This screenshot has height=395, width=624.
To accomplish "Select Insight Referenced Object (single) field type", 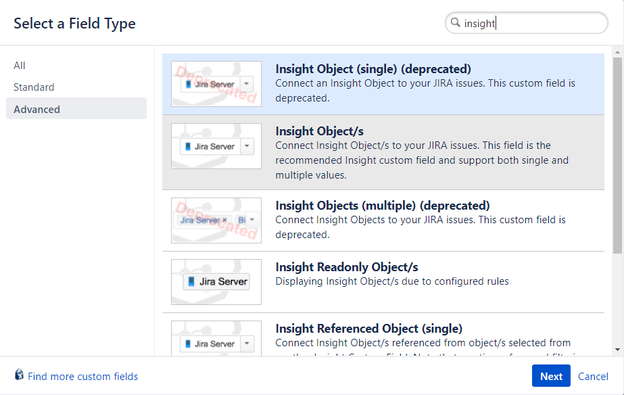I will (383, 335).
